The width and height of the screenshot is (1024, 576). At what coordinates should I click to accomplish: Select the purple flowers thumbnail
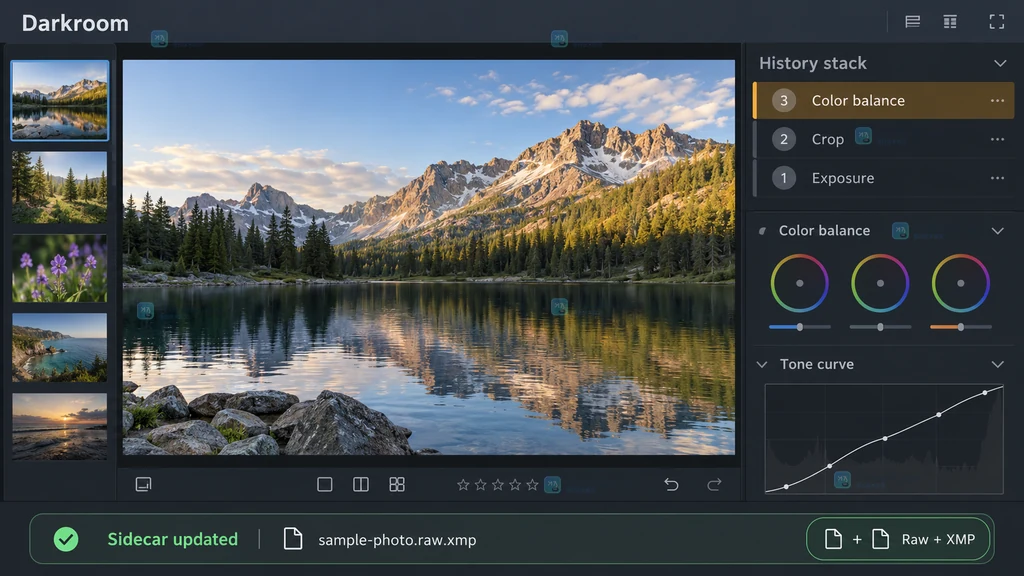[x=59, y=268]
